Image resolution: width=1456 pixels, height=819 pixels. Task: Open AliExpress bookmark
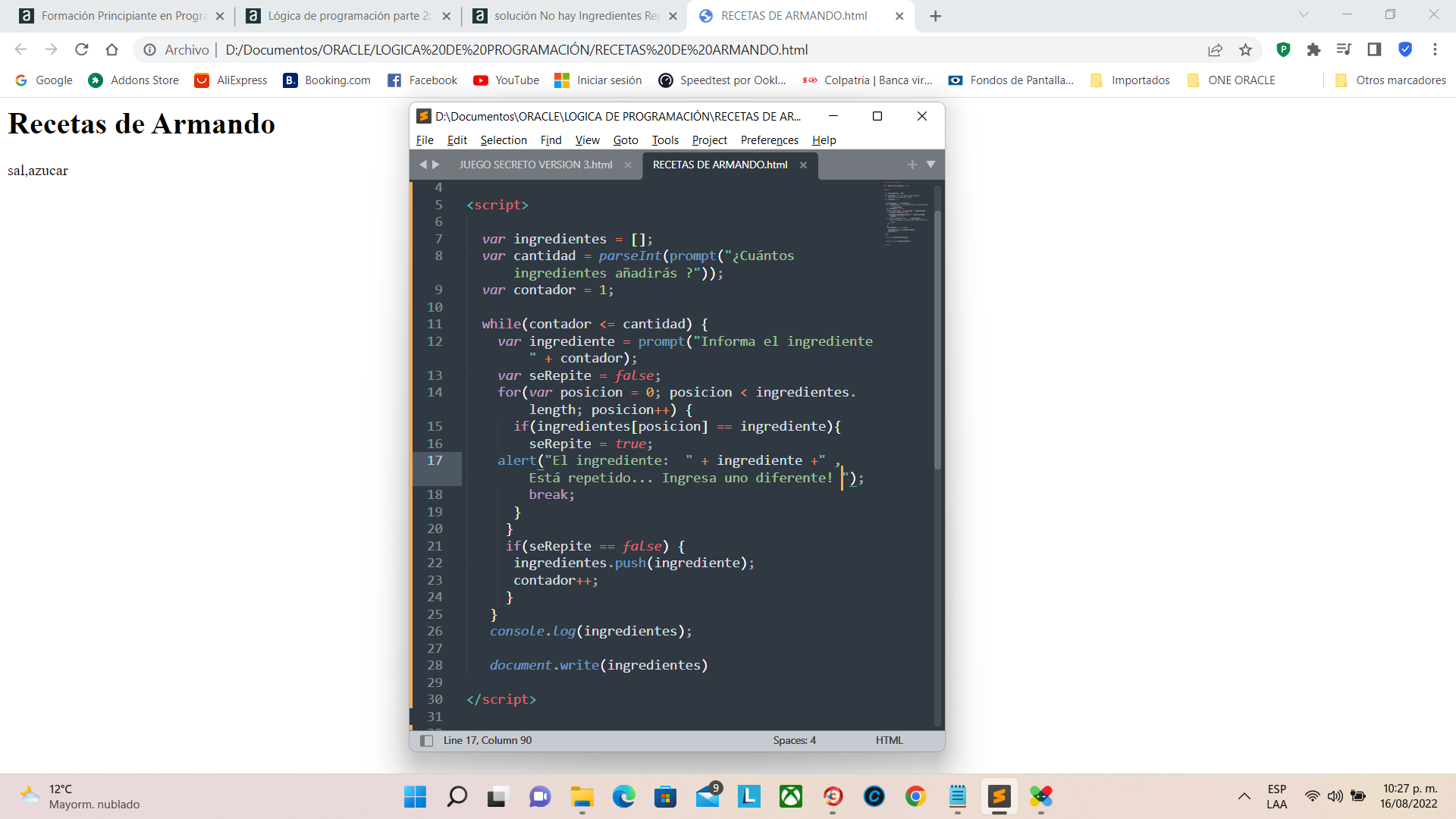(231, 80)
